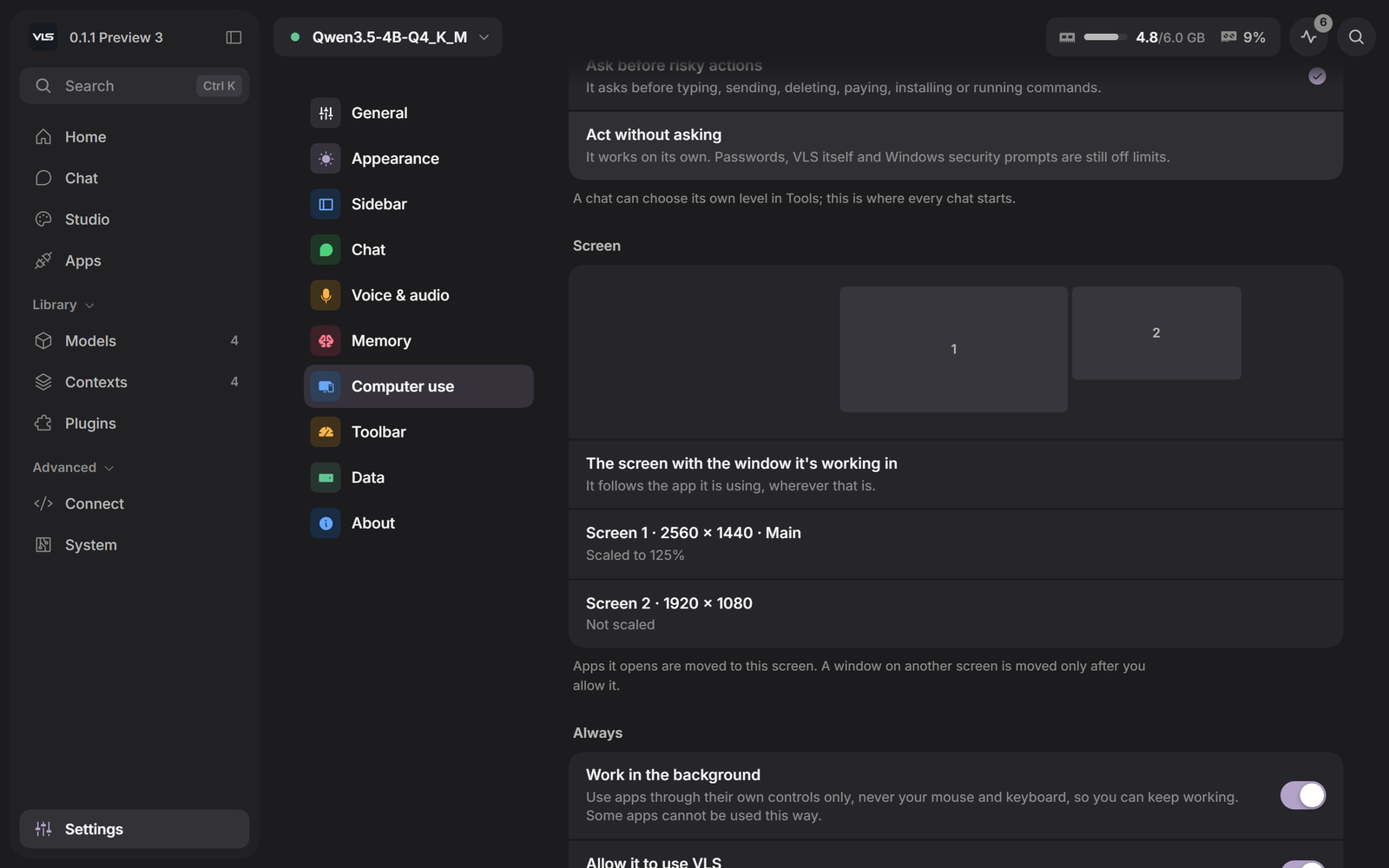Viewport: 1389px width, 868px height.
Task: Open Computer use settings tab
Action: click(x=418, y=386)
